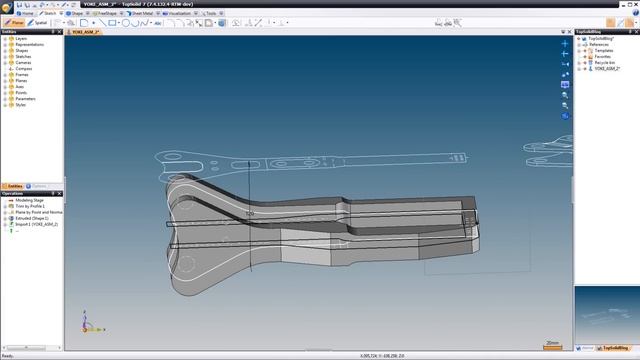
Task: Expand the Representations tree node
Action: (x=5, y=45)
